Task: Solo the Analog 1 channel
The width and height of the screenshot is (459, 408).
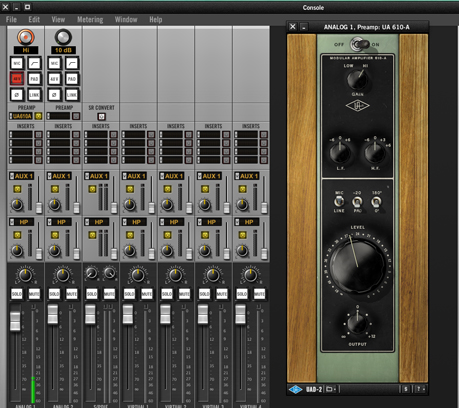Action: tap(17, 294)
